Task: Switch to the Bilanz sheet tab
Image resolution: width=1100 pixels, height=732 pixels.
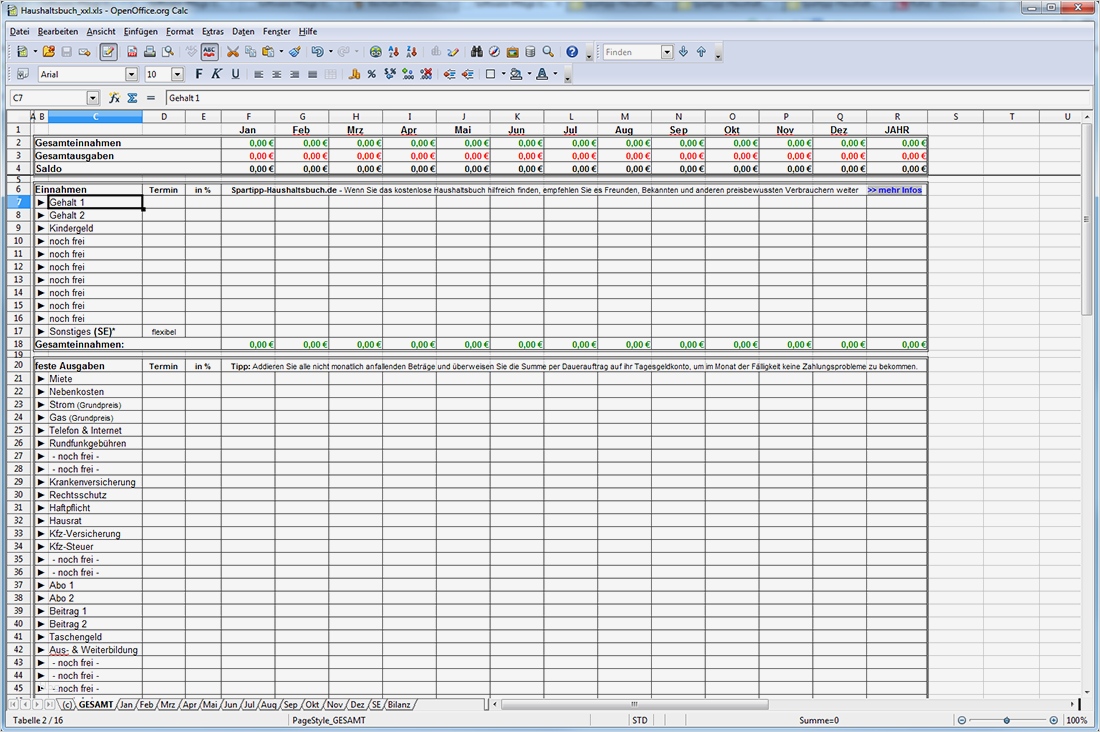Action: tap(399, 705)
